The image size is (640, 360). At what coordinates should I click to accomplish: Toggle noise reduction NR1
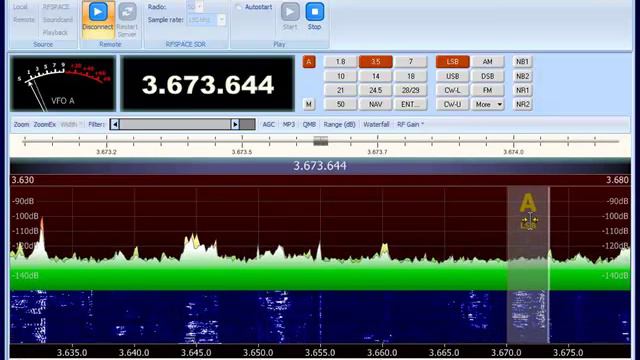[x=522, y=90]
